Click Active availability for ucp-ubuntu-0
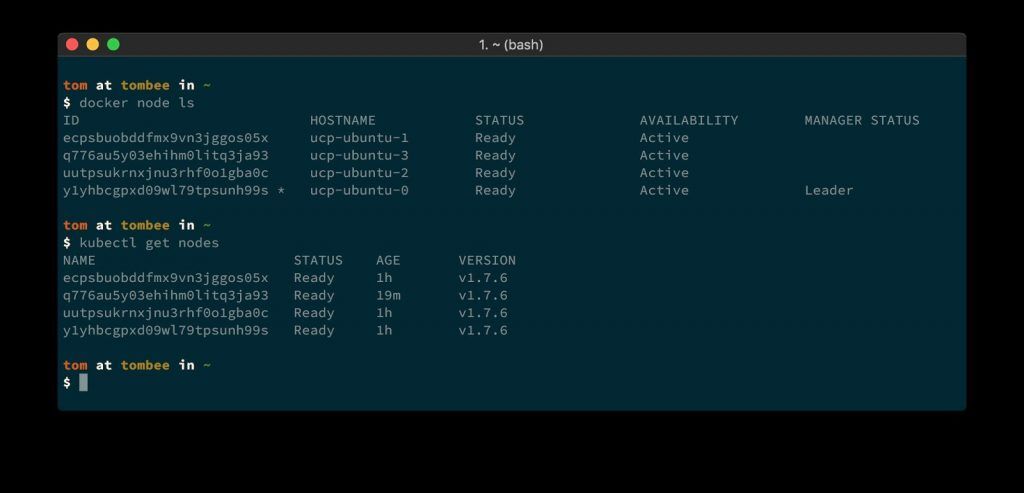Viewport: 1024px width, 493px height. tap(664, 191)
